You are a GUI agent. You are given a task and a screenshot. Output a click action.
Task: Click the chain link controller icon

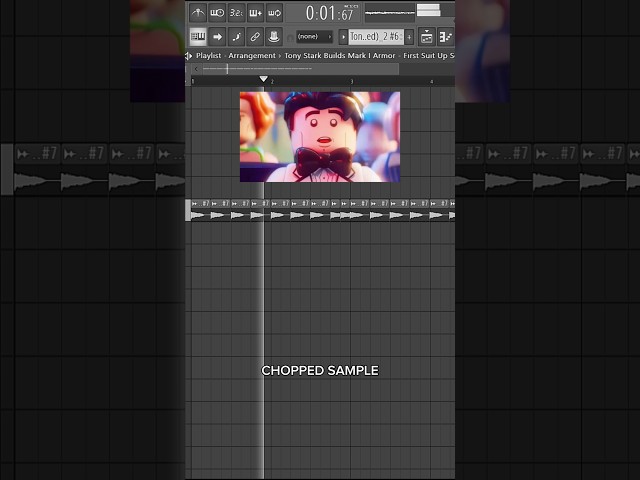pyautogui.click(x=255, y=37)
